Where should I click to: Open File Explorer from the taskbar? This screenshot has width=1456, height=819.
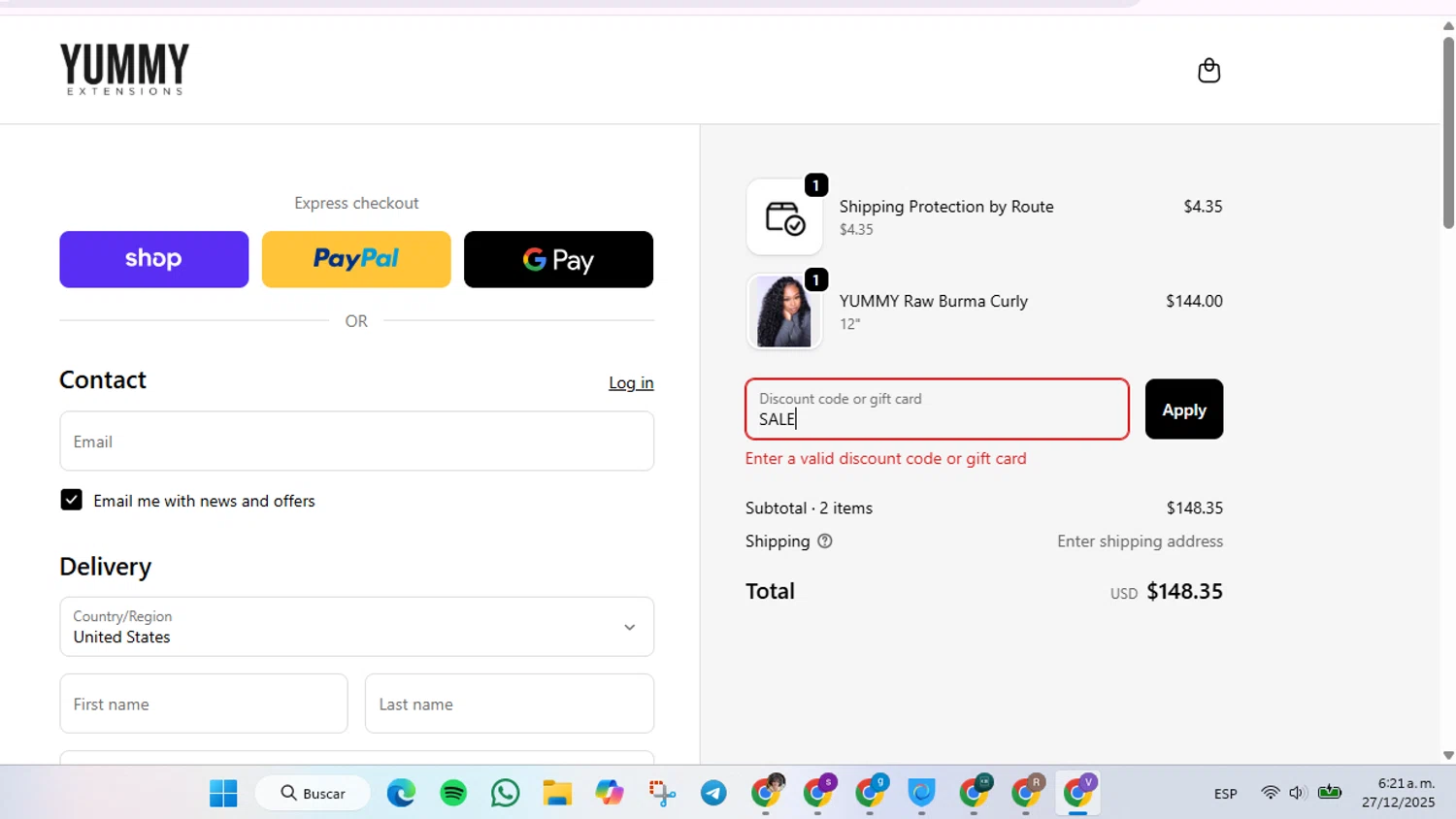pyautogui.click(x=557, y=793)
